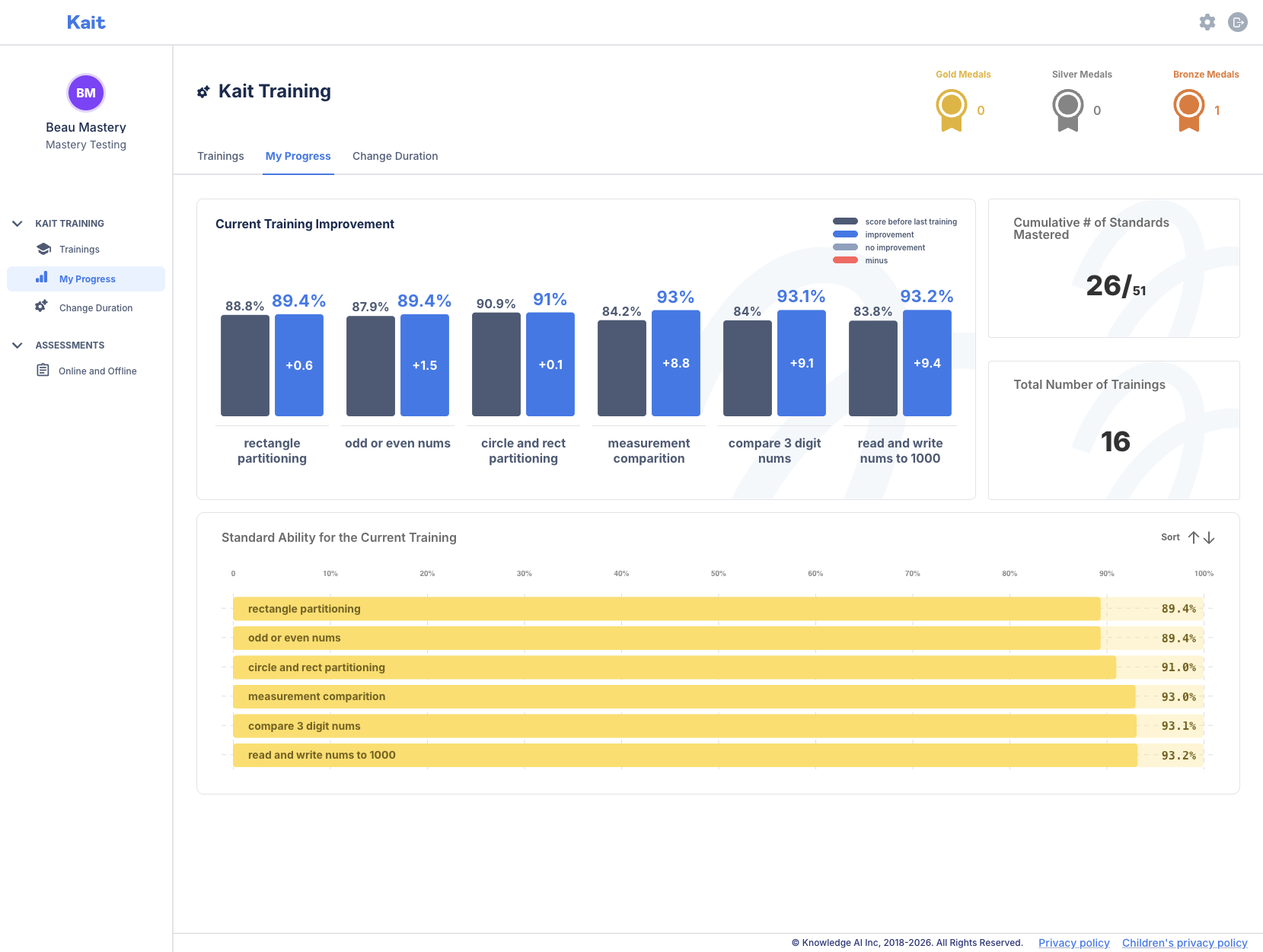Viewport: 1263px width, 952px height.
Task: Click the 'improvement' legend swatch
Action: (845, 234)
